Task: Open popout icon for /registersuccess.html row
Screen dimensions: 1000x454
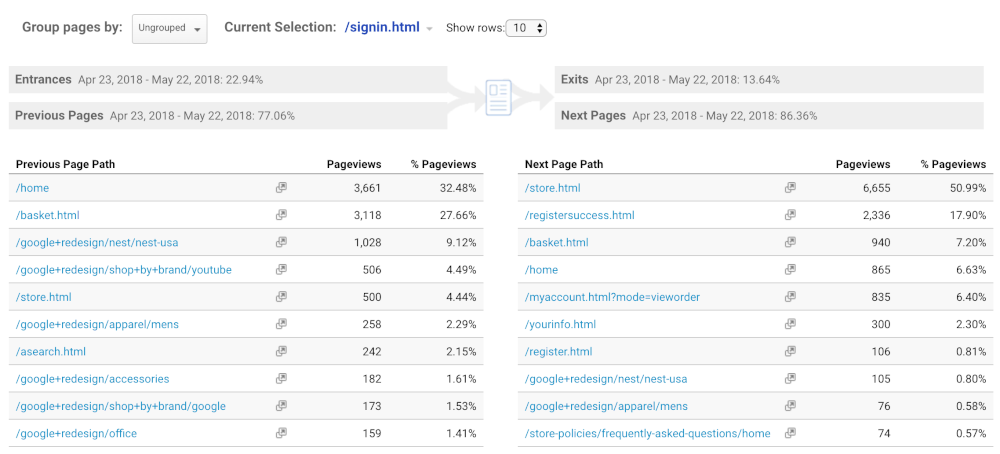Action: pyautogui.click(x=790, y=215)
